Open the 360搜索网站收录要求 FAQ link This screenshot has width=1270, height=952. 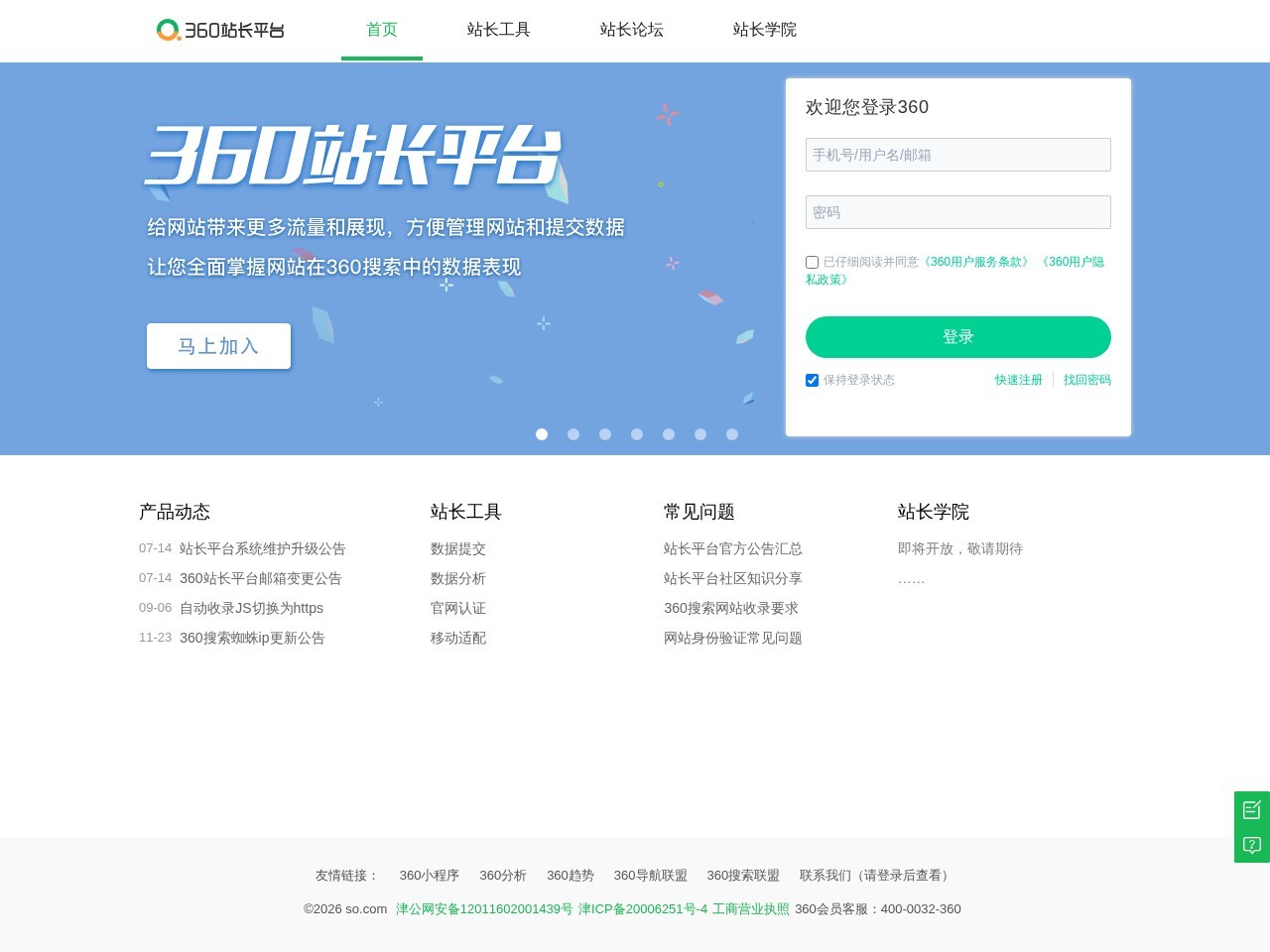point(730,608)
